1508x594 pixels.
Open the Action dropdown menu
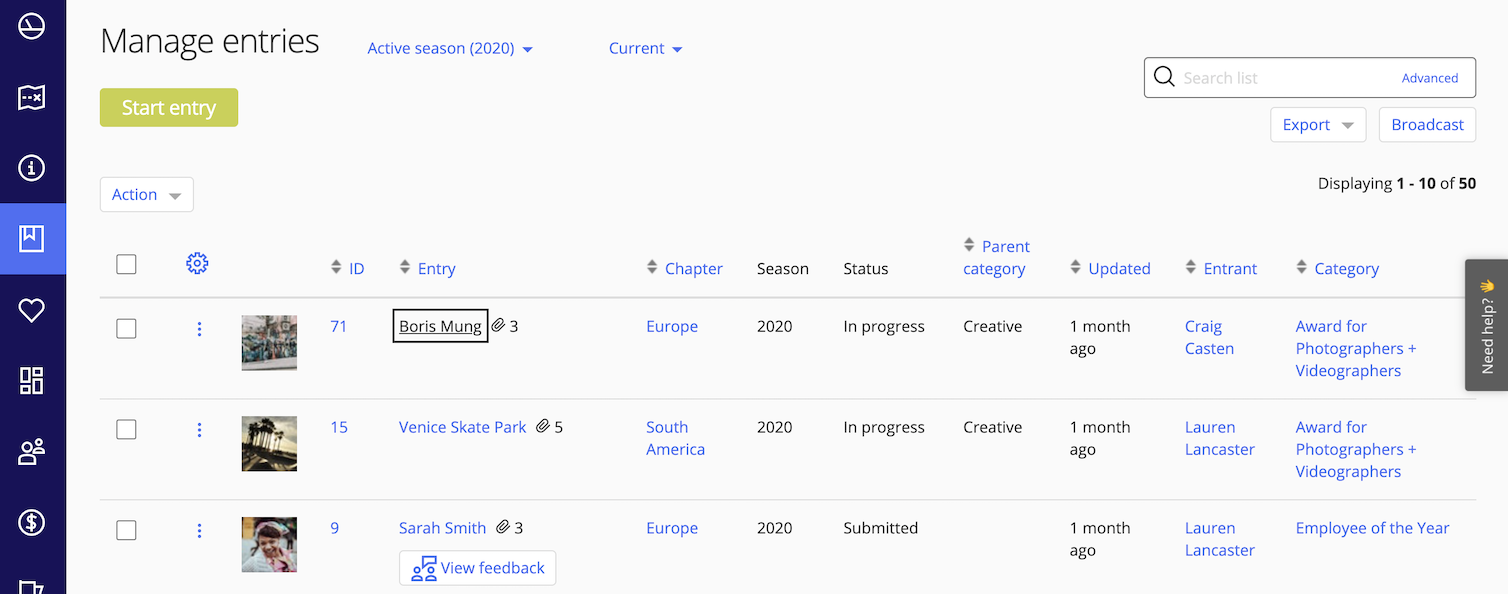[146, 194]
